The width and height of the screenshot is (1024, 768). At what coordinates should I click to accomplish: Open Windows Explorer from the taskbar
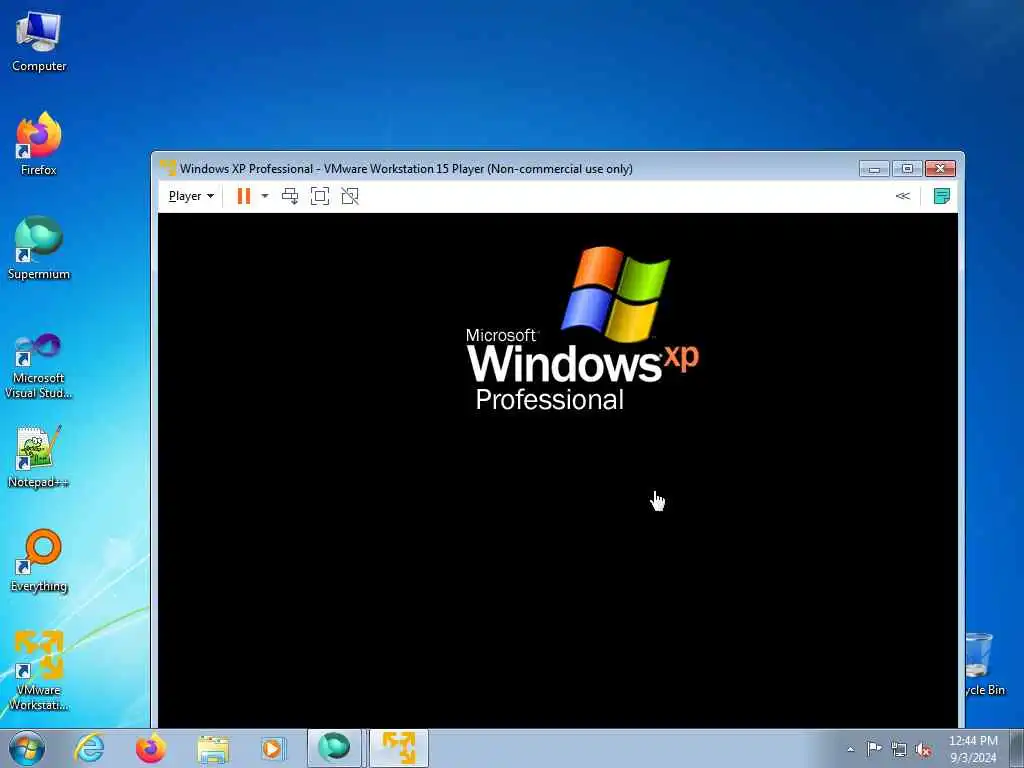click(213, 749)
